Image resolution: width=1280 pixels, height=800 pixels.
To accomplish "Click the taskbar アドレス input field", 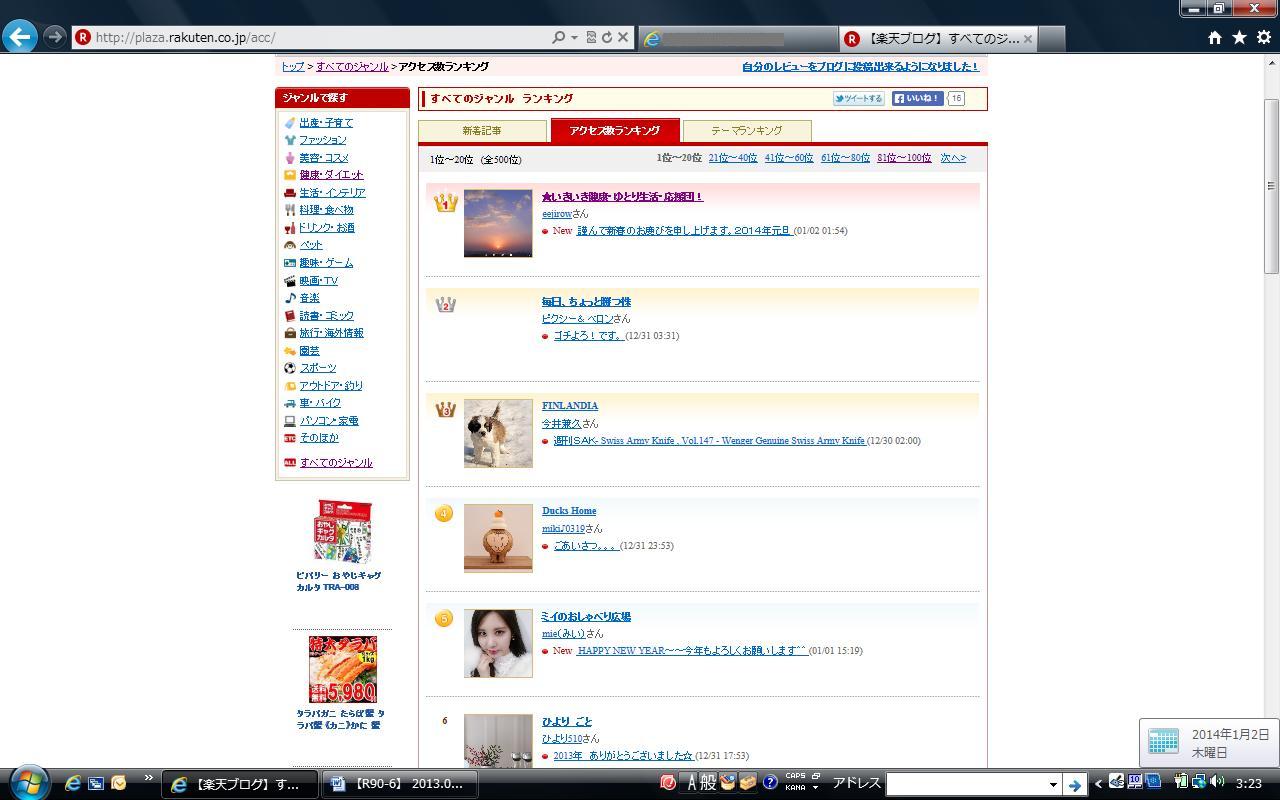I will click(x=964, y=784).
